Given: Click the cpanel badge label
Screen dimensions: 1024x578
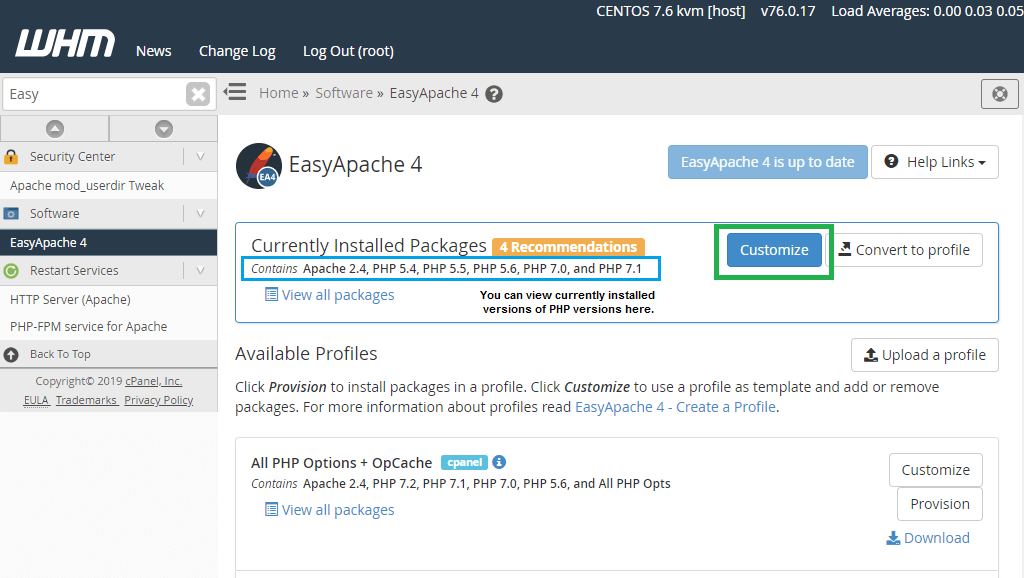Looking at the screenshot, I should pos(464,462).
